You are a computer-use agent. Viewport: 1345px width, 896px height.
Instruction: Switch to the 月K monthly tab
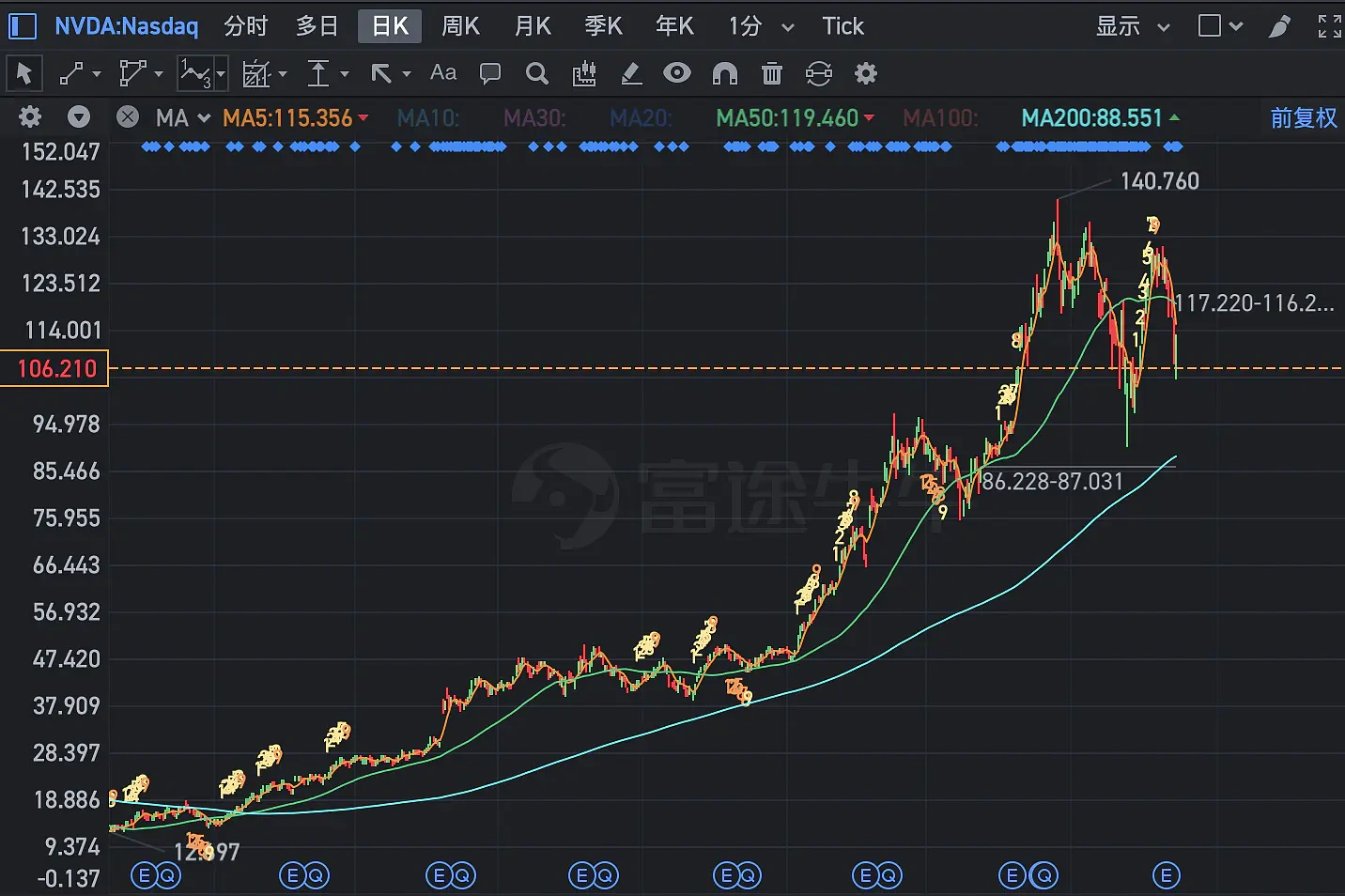point(533,26)
